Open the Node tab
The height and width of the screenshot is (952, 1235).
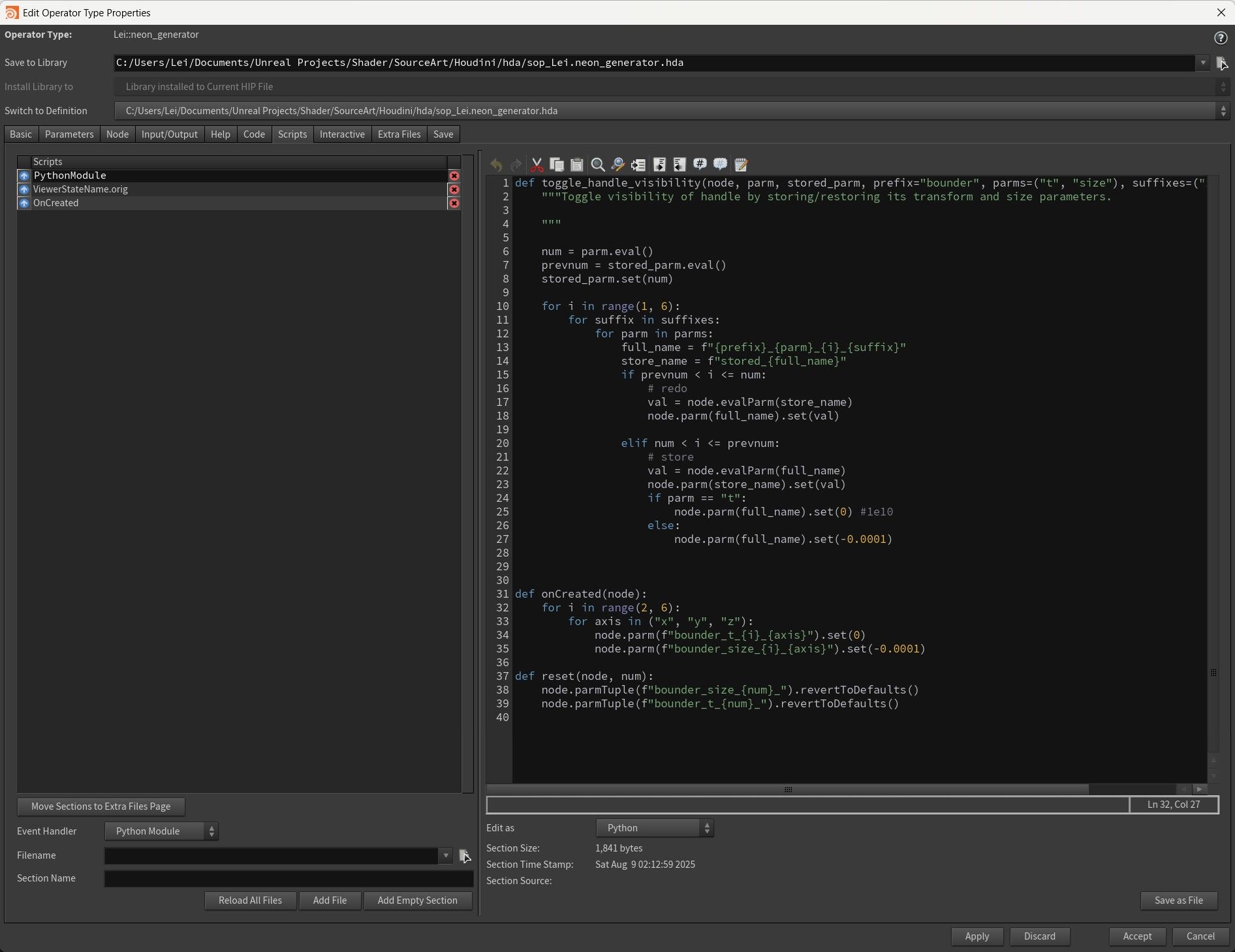coord(117,134)
